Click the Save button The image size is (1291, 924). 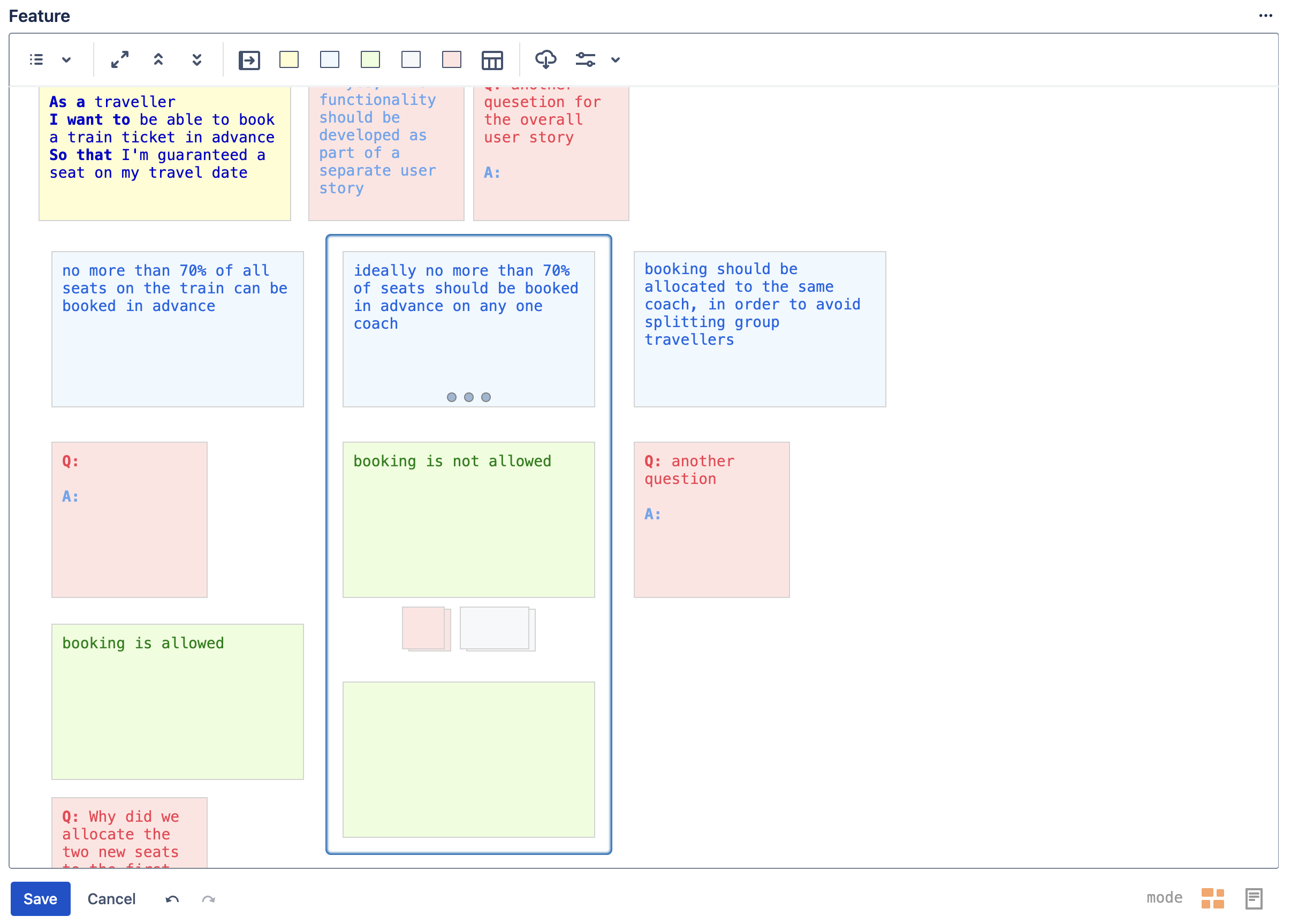point(40,898)
